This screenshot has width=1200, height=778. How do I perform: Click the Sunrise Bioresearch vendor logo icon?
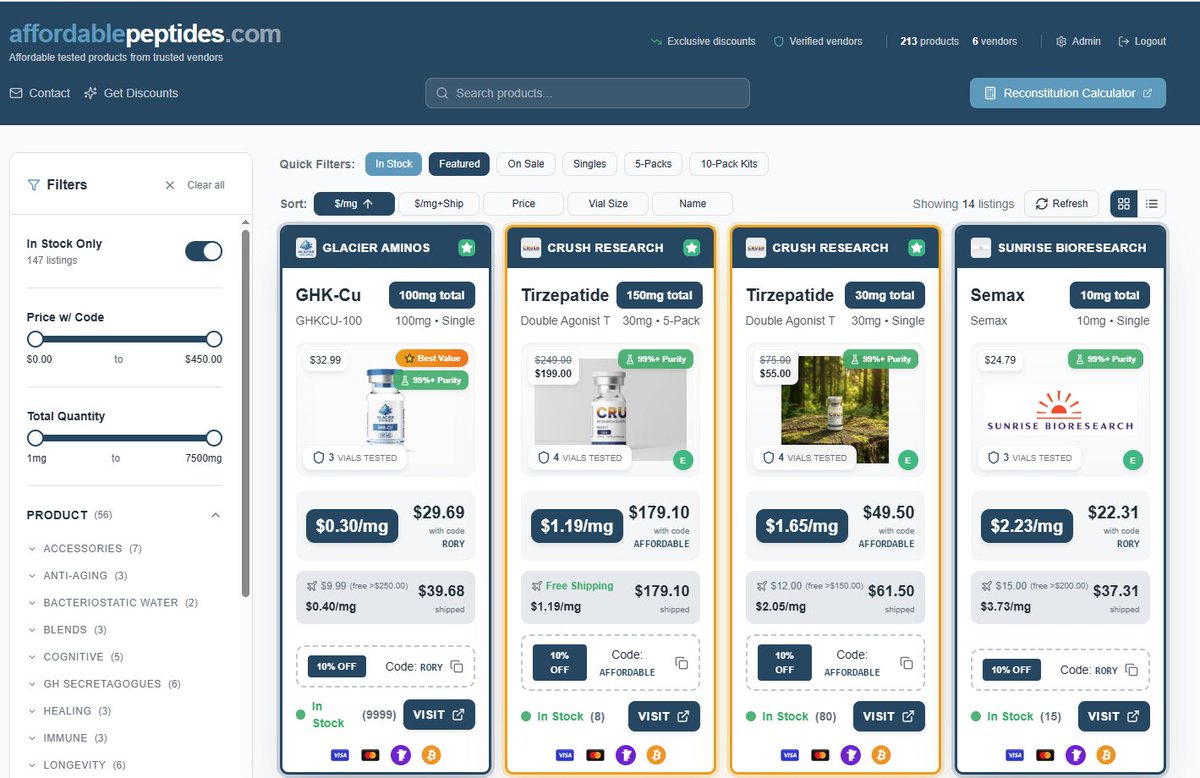click(x=981, y=248)
